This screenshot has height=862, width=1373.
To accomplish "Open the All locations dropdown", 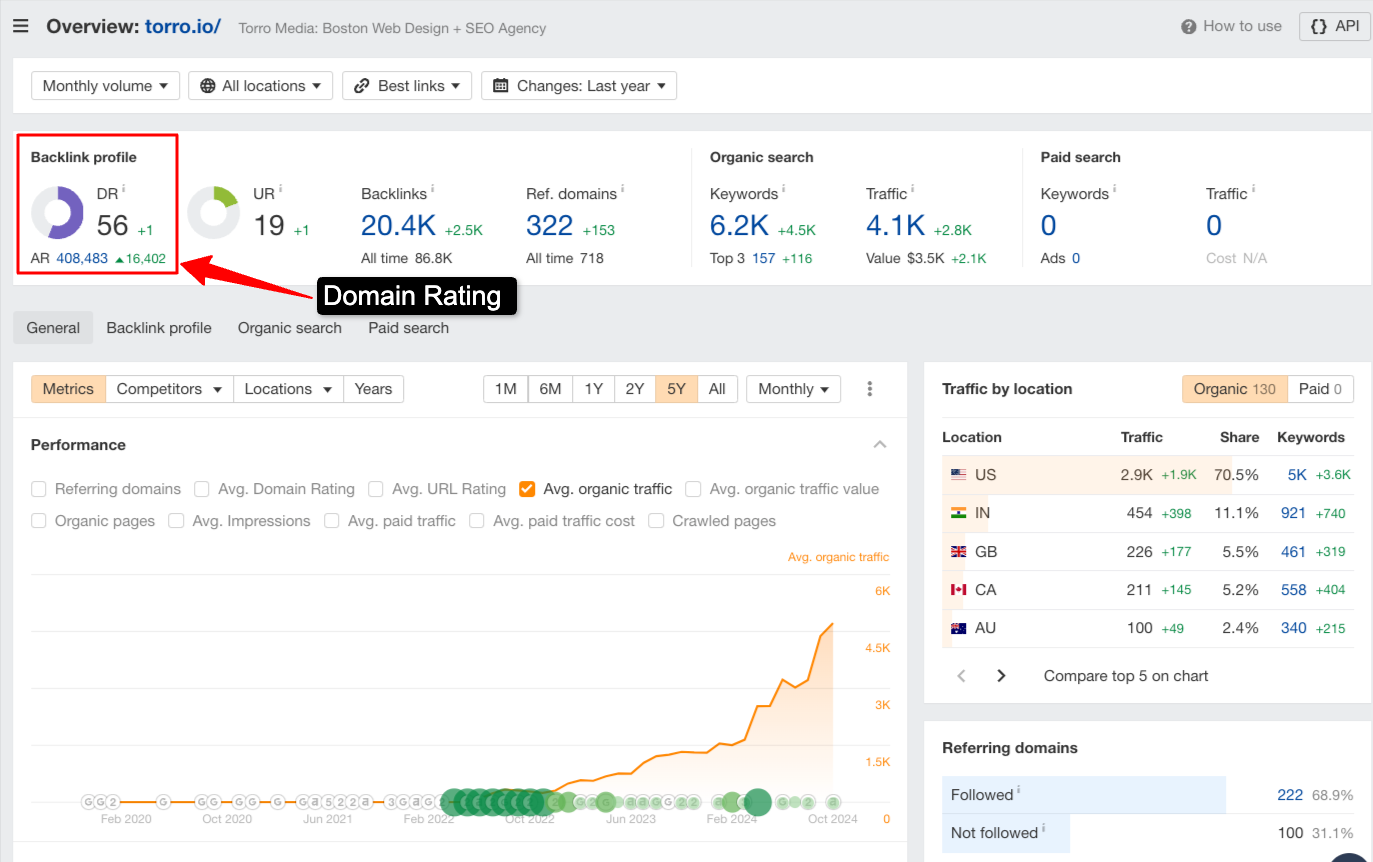I will point(260,86).
